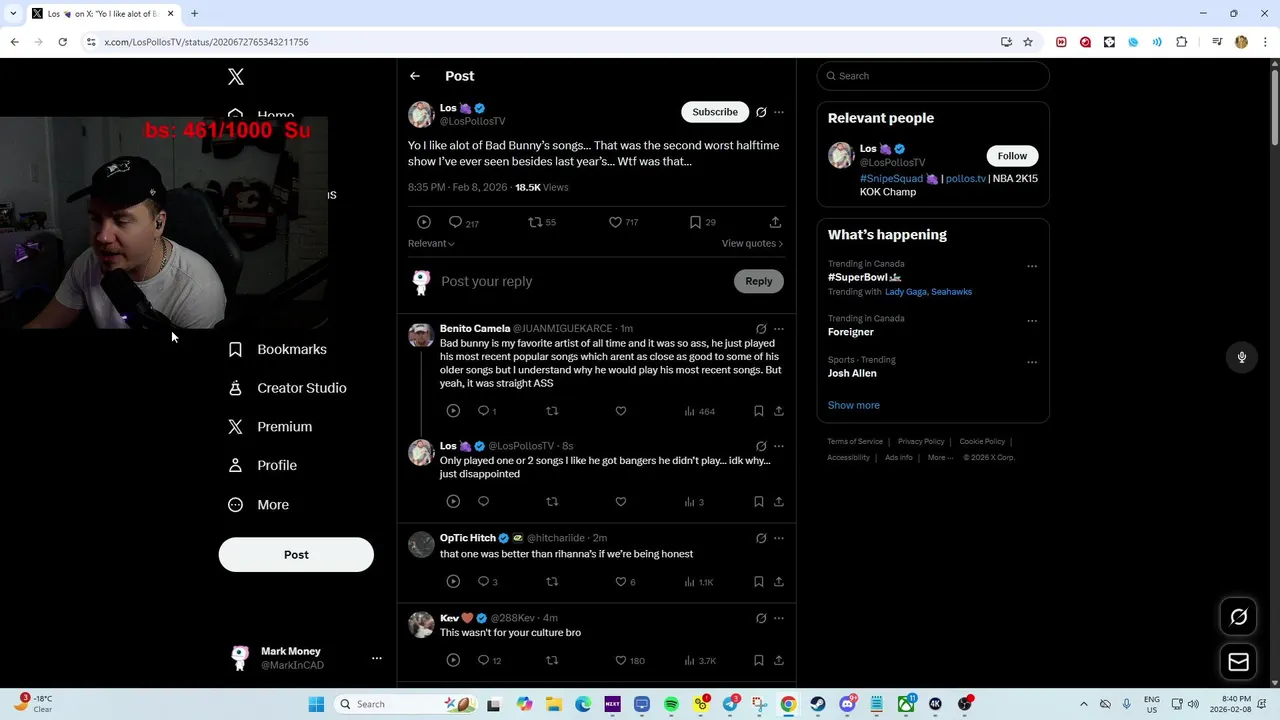Show hidden system tray icons
Image resolution: width=1280 pixels, height=720 pixels.
(x=1084, y=704)
